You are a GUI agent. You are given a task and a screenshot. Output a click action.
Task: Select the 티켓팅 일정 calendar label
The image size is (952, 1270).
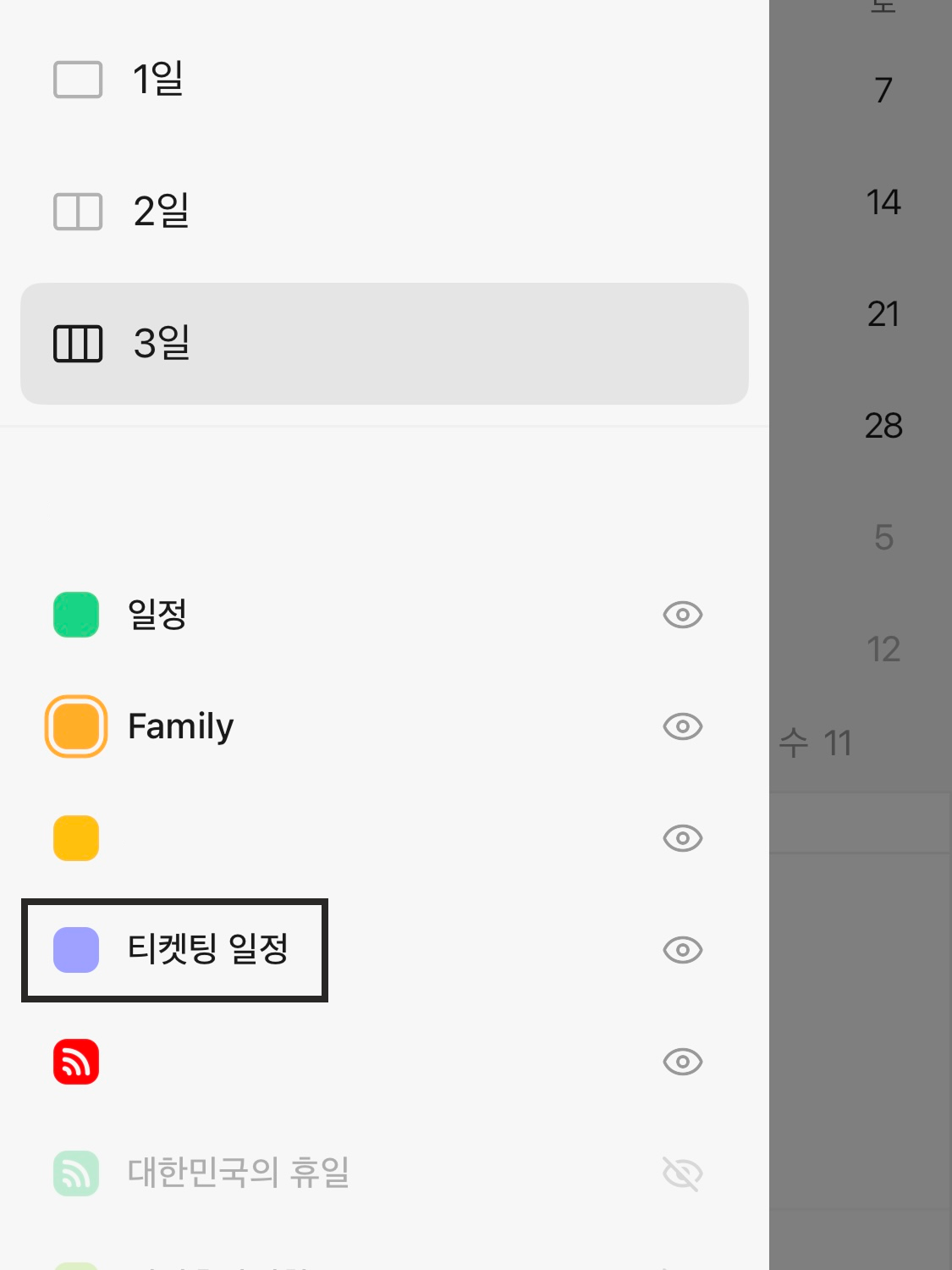coord(208,949)
